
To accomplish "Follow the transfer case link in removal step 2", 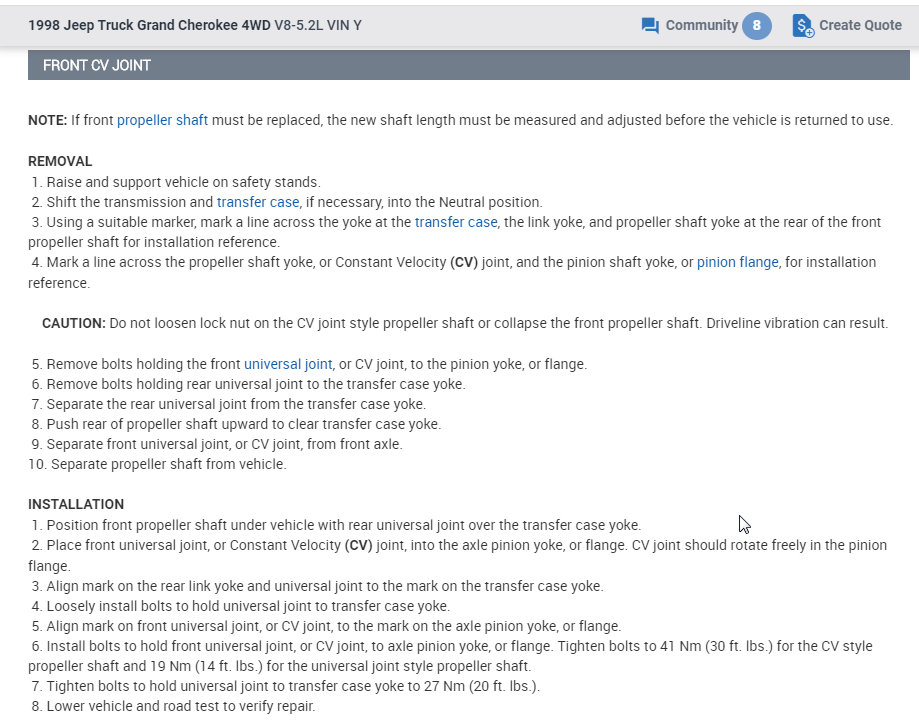I will pos(258,202).
